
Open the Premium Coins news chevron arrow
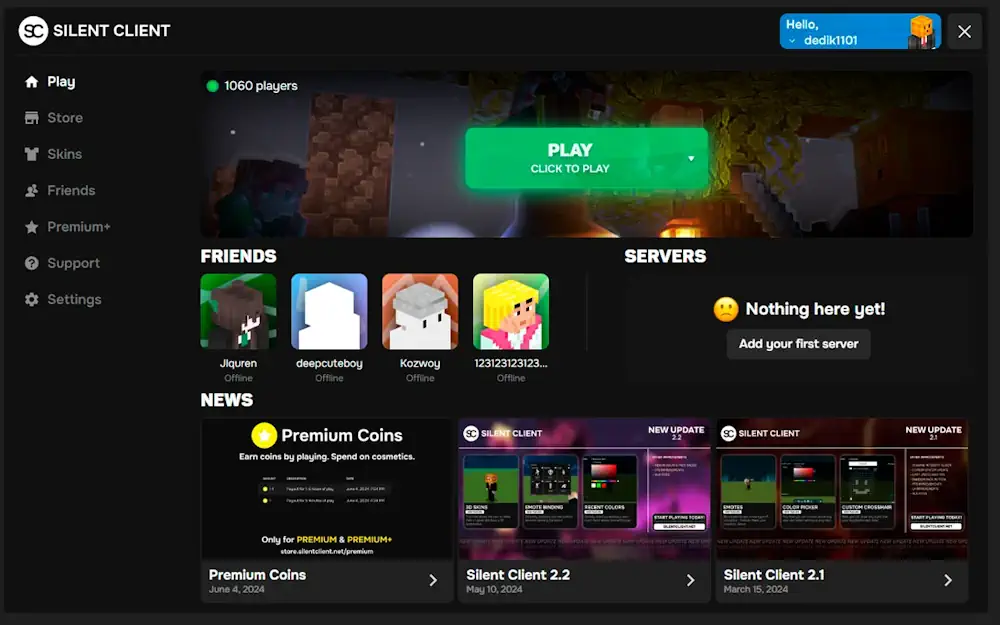tap(433, 580)
